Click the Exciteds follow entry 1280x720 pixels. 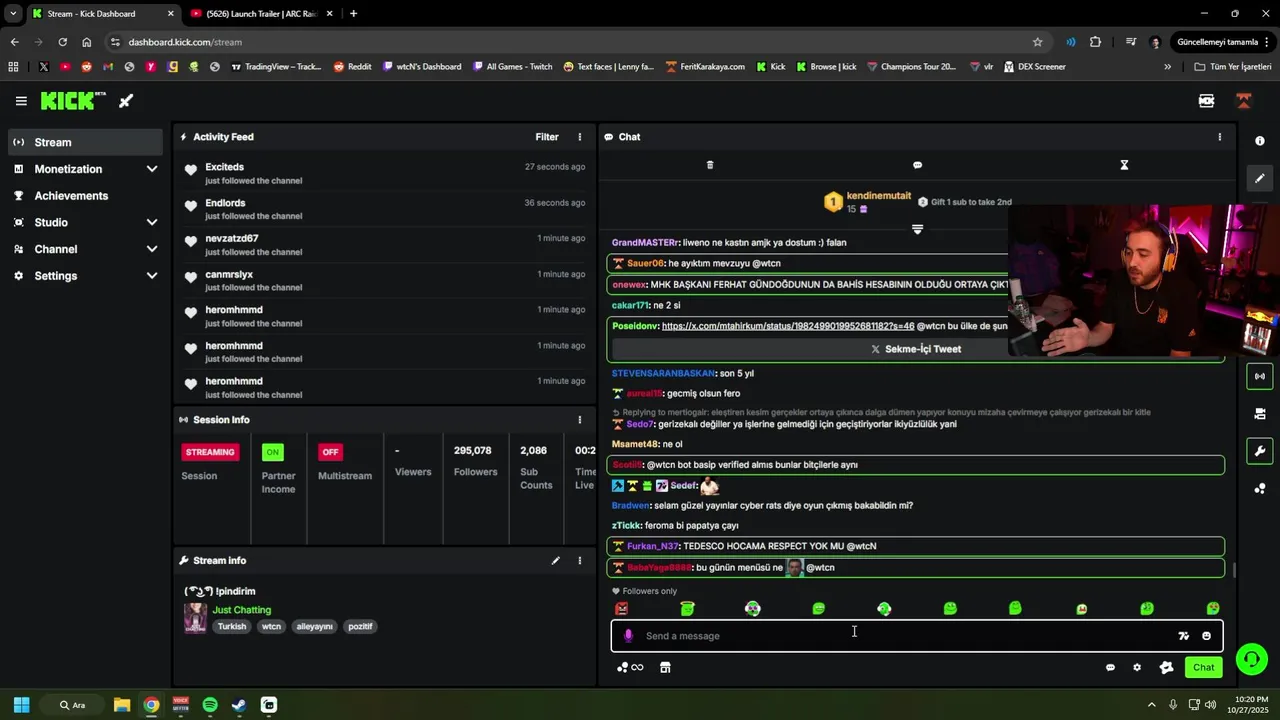click(x=385, y=174)
